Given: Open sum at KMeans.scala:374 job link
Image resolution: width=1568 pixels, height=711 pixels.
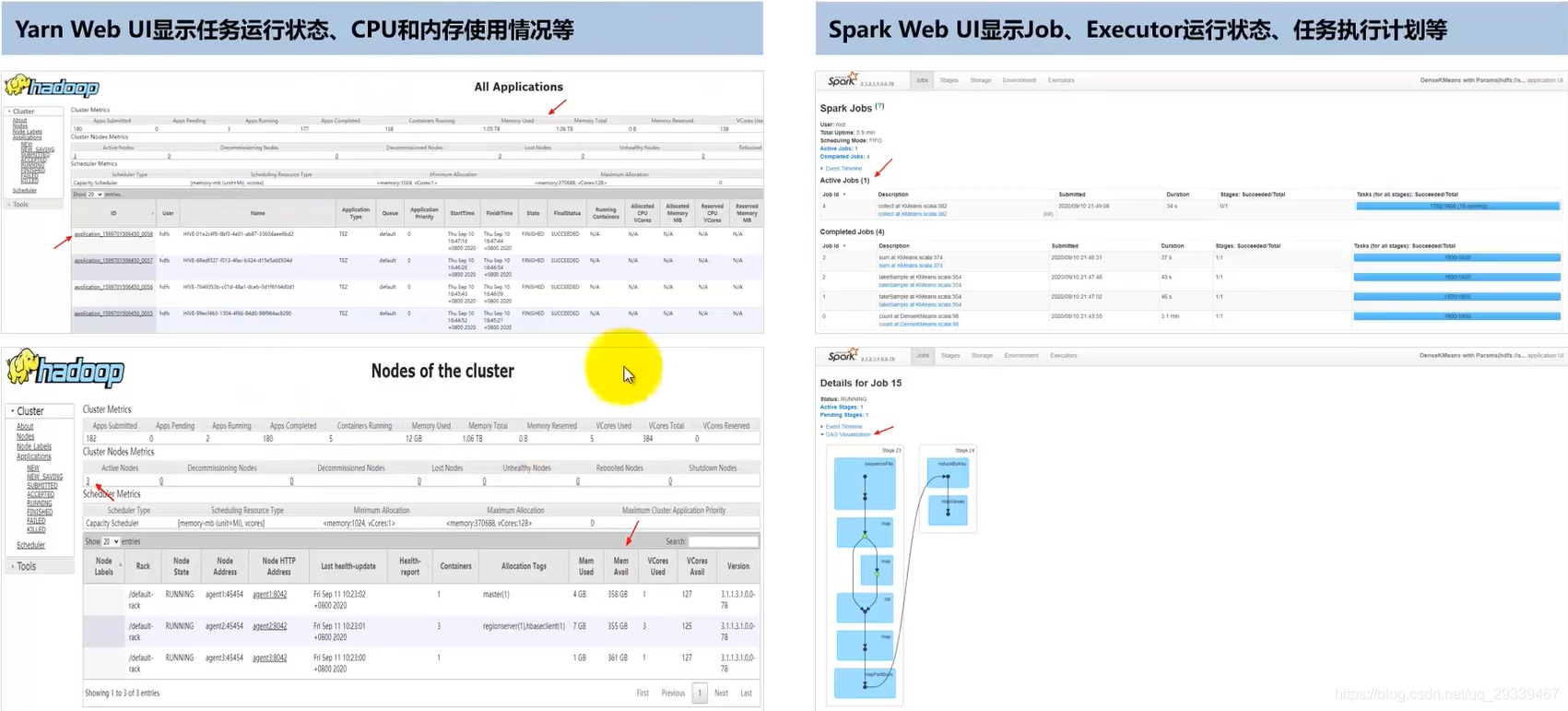Looking at the screenshot, I should pos(911,266).
